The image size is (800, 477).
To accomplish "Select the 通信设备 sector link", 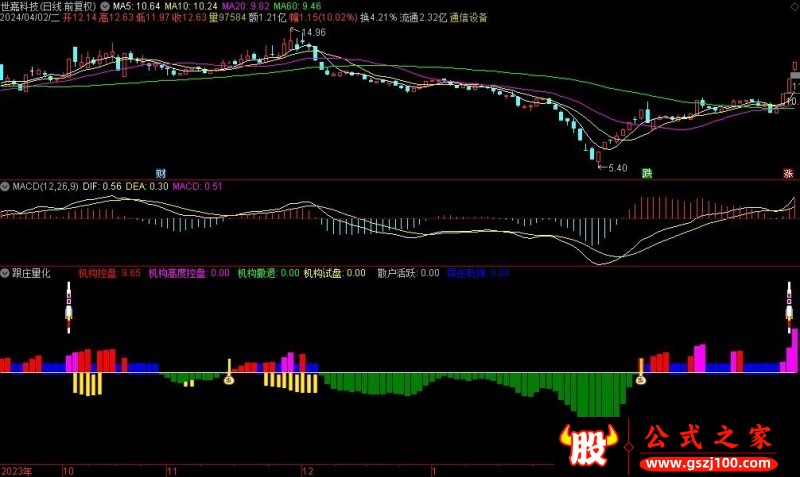I will coord(469,18).
